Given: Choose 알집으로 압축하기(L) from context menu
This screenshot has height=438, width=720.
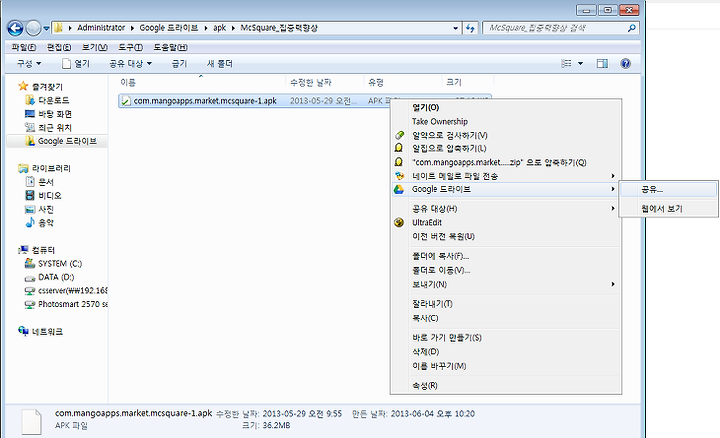Looking at the screenshot, I should pyautogui.click(x=506, y=148).
